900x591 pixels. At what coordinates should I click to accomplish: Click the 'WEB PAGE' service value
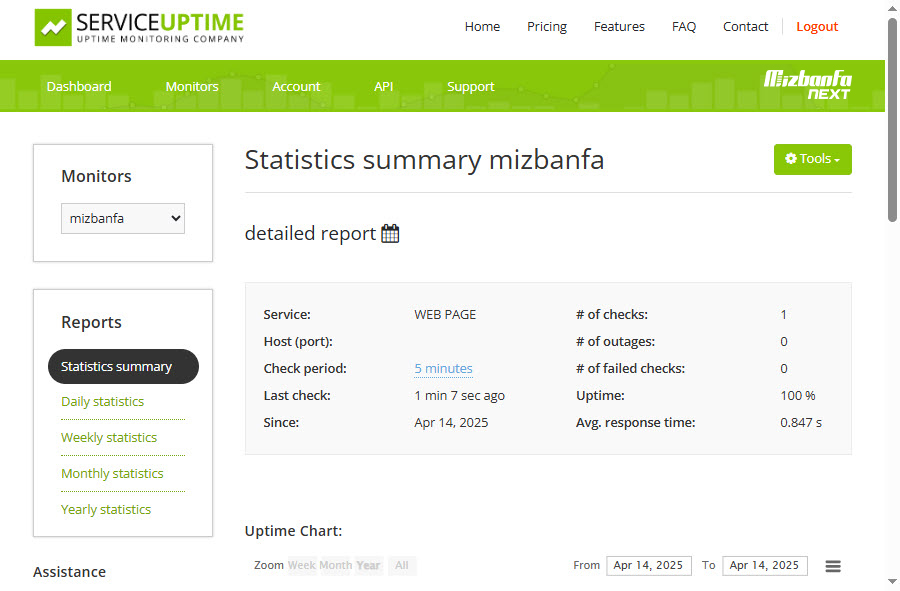pyautogui.click(x=445, y=314)
